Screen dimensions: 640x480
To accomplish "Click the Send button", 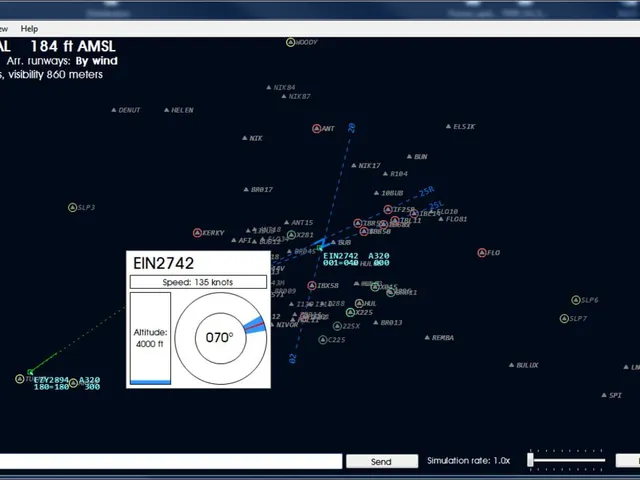I will pos(382,462).
